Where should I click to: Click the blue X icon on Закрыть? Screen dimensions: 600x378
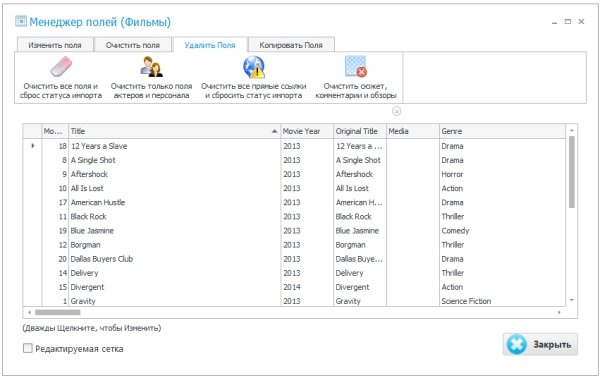pos(516,344)
